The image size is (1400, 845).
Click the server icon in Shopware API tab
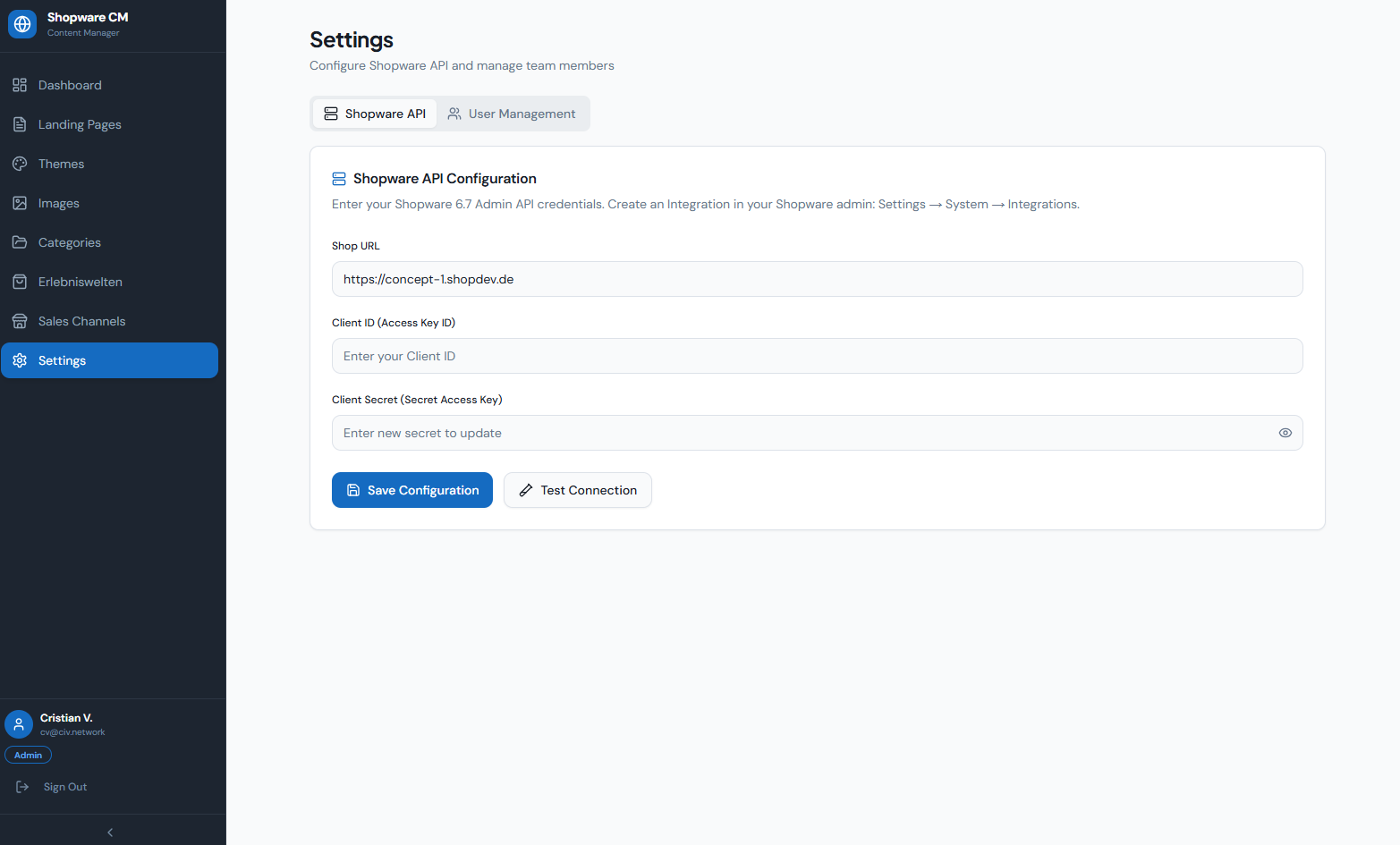(331, 114)
